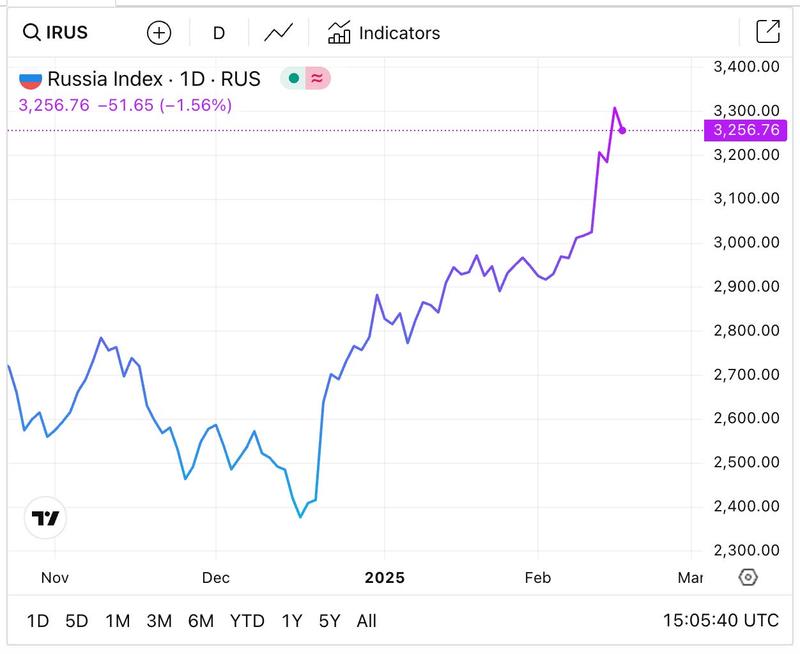
Task: Click the 3,256.76 current price label
Action: click(x=742, y=130)
